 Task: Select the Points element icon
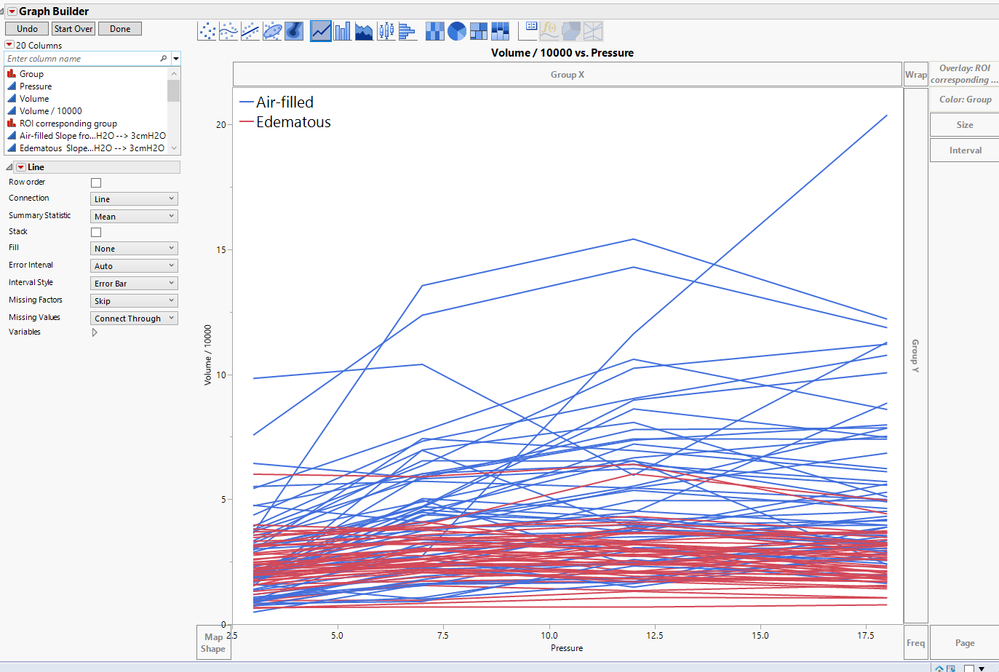click(206, 31)
